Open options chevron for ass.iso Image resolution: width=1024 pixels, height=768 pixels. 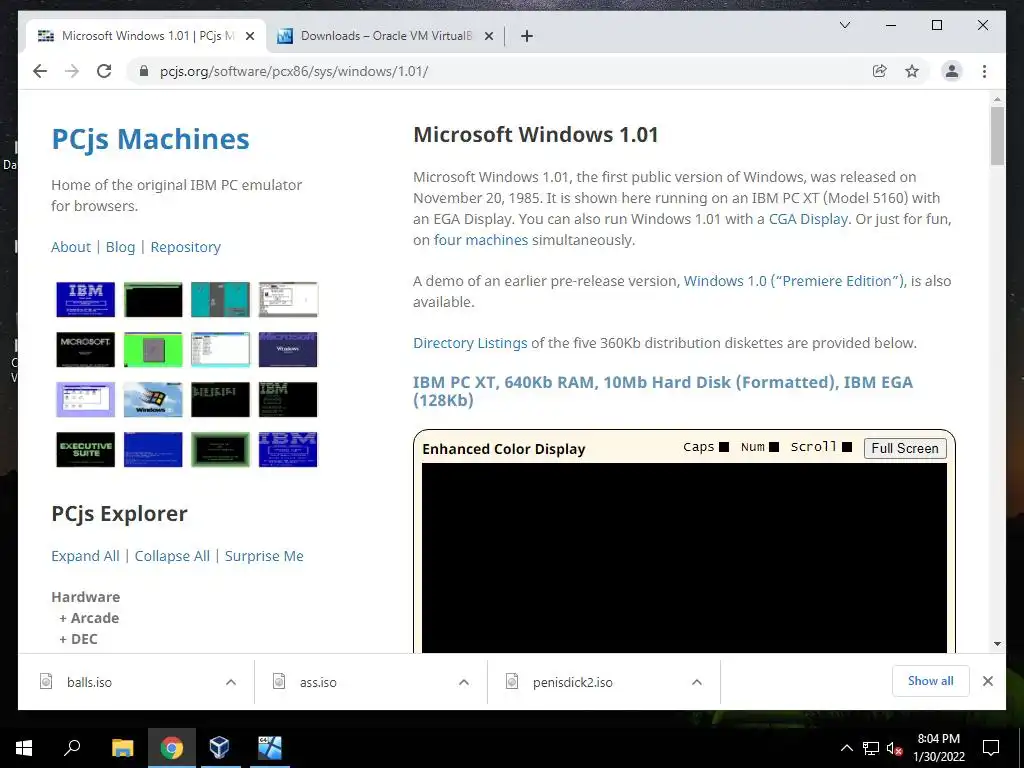(x=464, y=682)
